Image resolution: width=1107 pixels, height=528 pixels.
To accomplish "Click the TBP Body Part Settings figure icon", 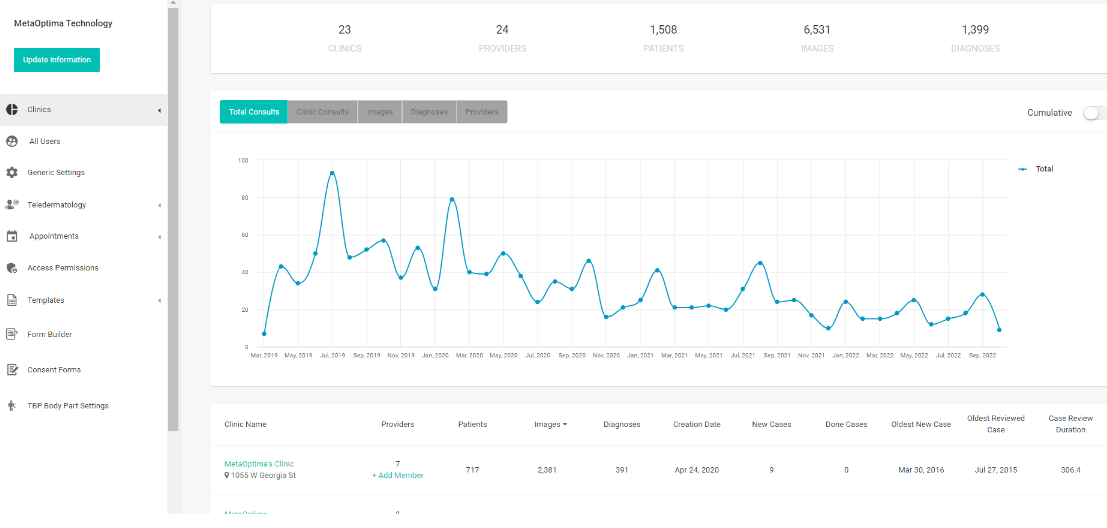I will point(11,406).
